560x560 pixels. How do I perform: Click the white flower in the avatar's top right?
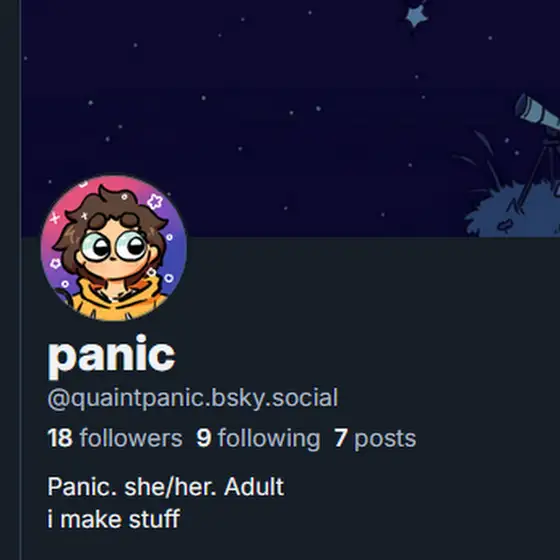pyautogui.click(x=155, y=201)
